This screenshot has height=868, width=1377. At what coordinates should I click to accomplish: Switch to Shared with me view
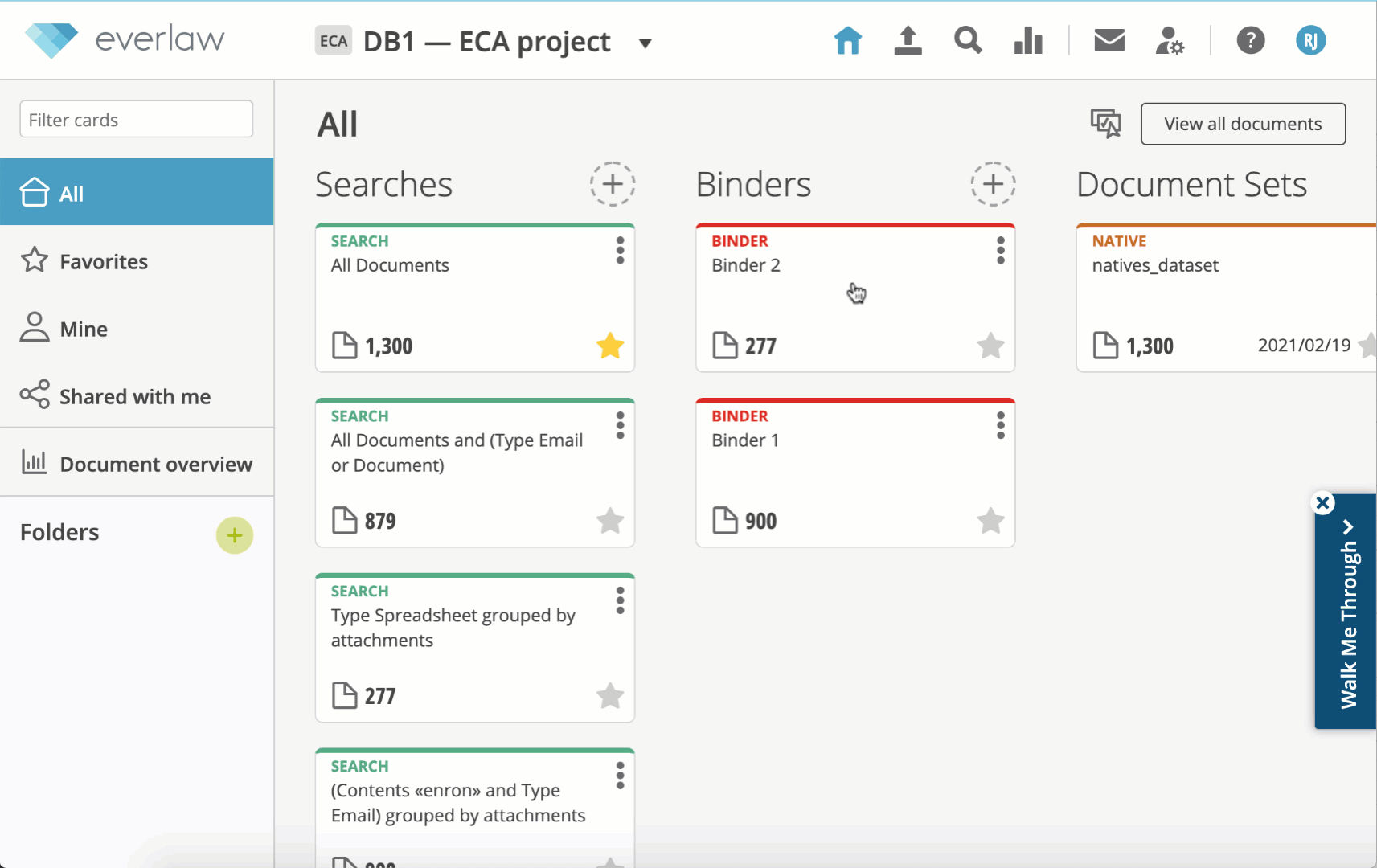tap(135, 397)
